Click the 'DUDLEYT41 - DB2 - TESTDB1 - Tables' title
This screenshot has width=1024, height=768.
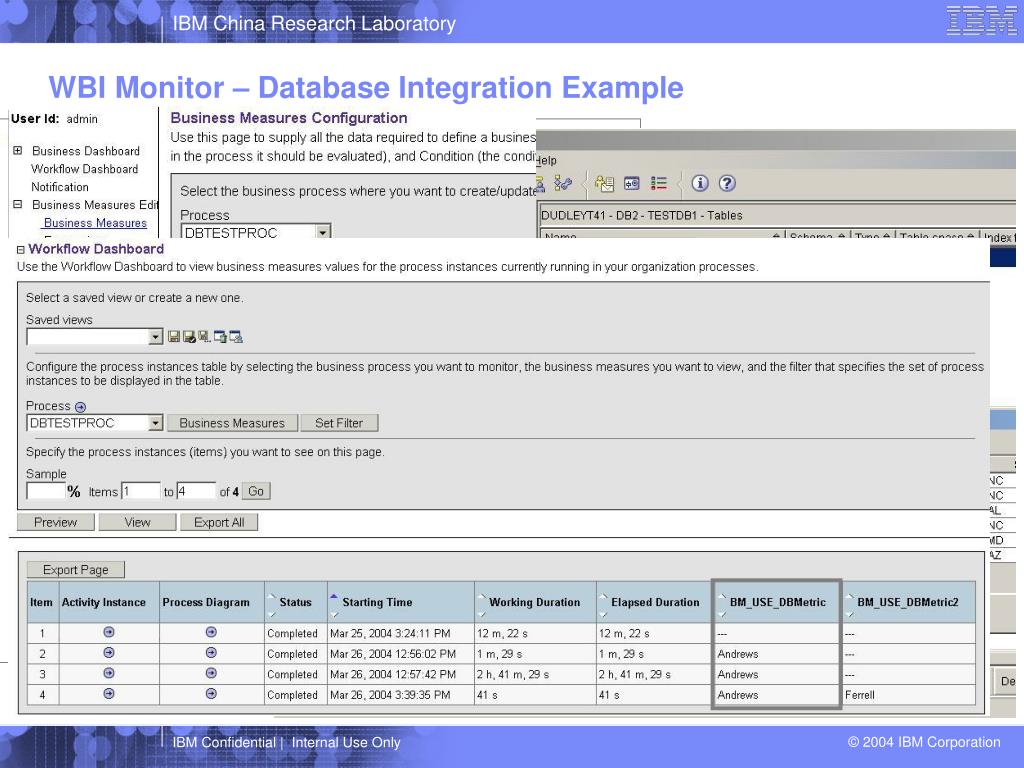click(642, 216)
